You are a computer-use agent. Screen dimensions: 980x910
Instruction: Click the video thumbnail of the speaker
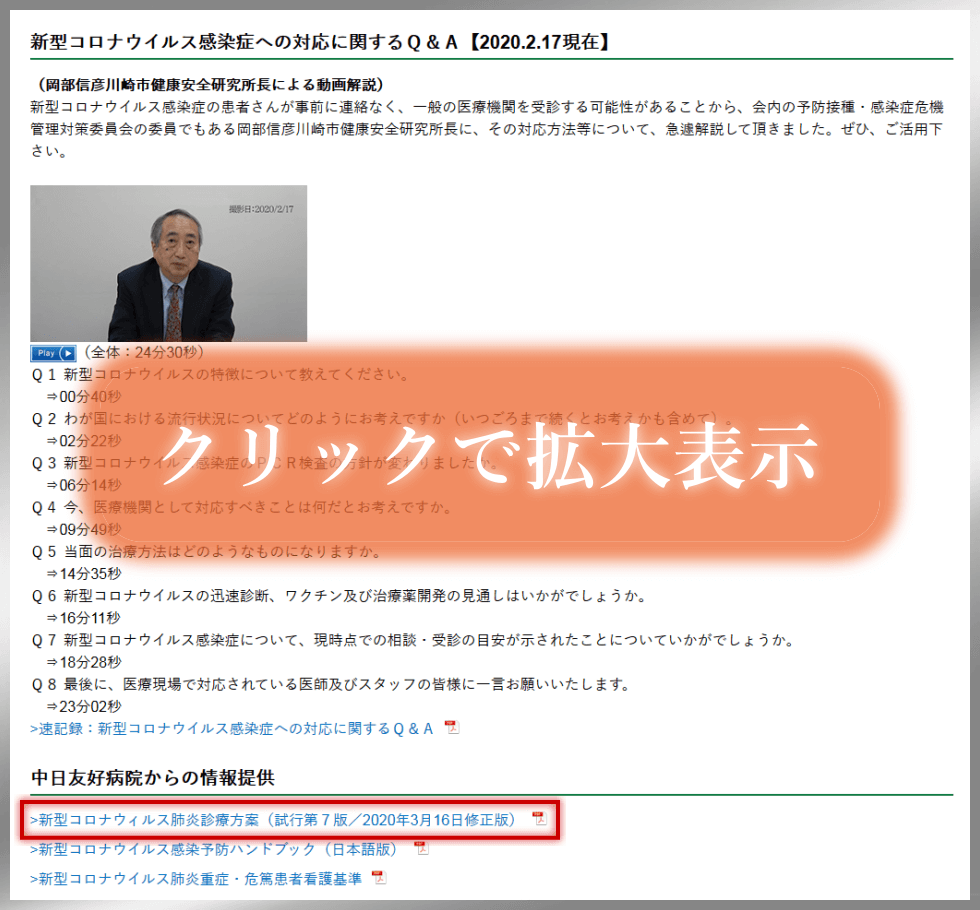coord(169,263)
